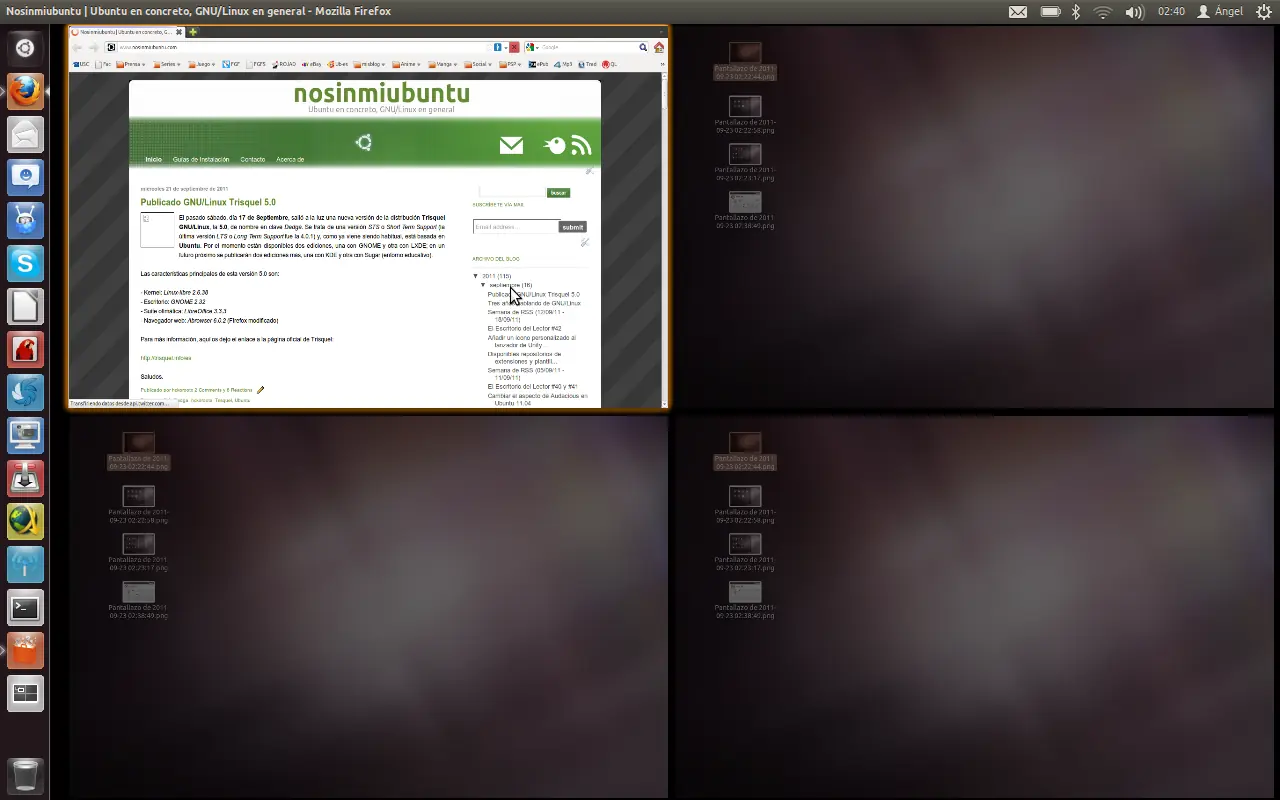
Task: Select the first screenshot file in bottom-left workspace
Action: click(x=138, y=452)
